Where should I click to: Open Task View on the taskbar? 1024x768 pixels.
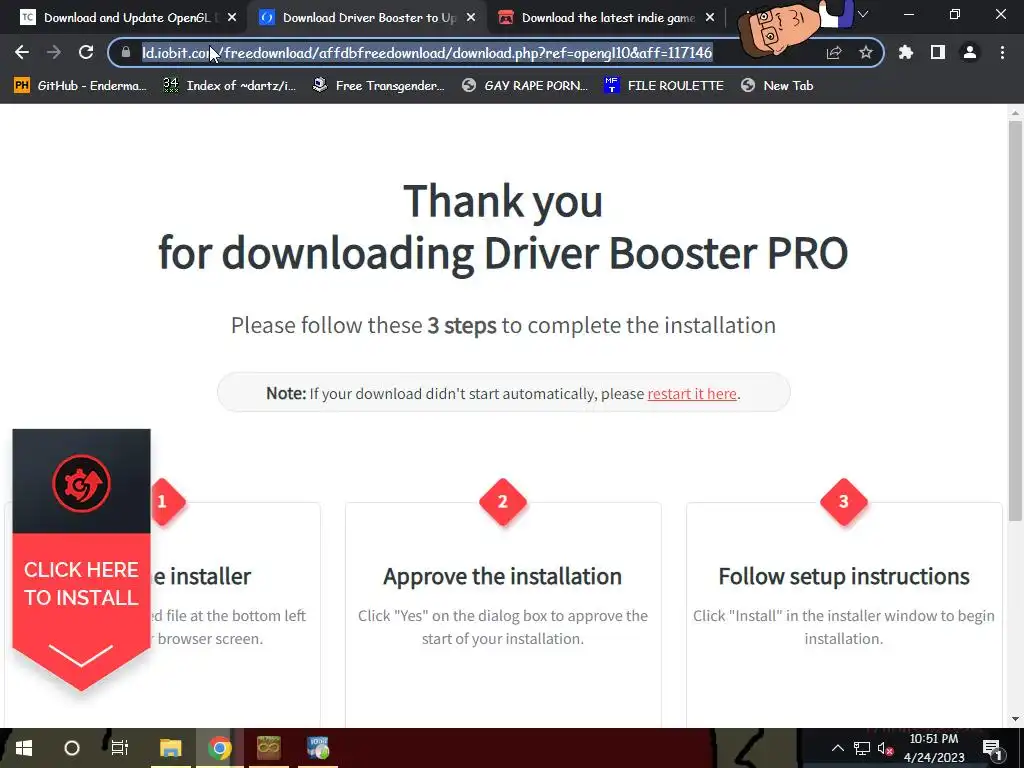click(120, 748)
